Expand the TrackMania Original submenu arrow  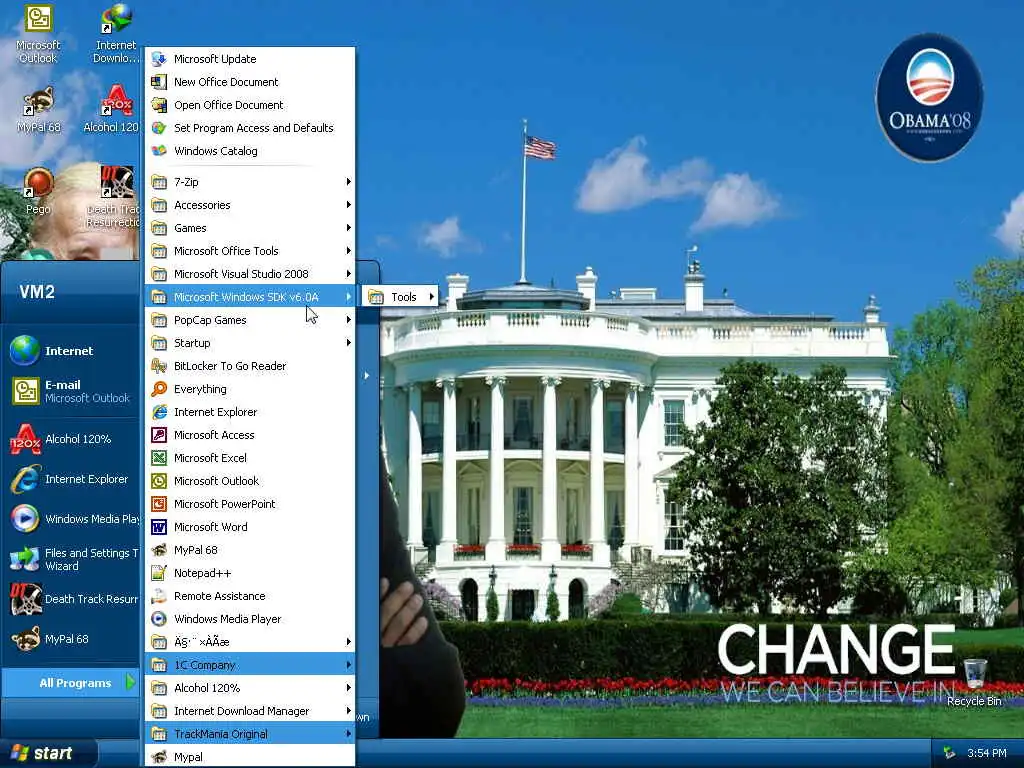tap(349, 734)
